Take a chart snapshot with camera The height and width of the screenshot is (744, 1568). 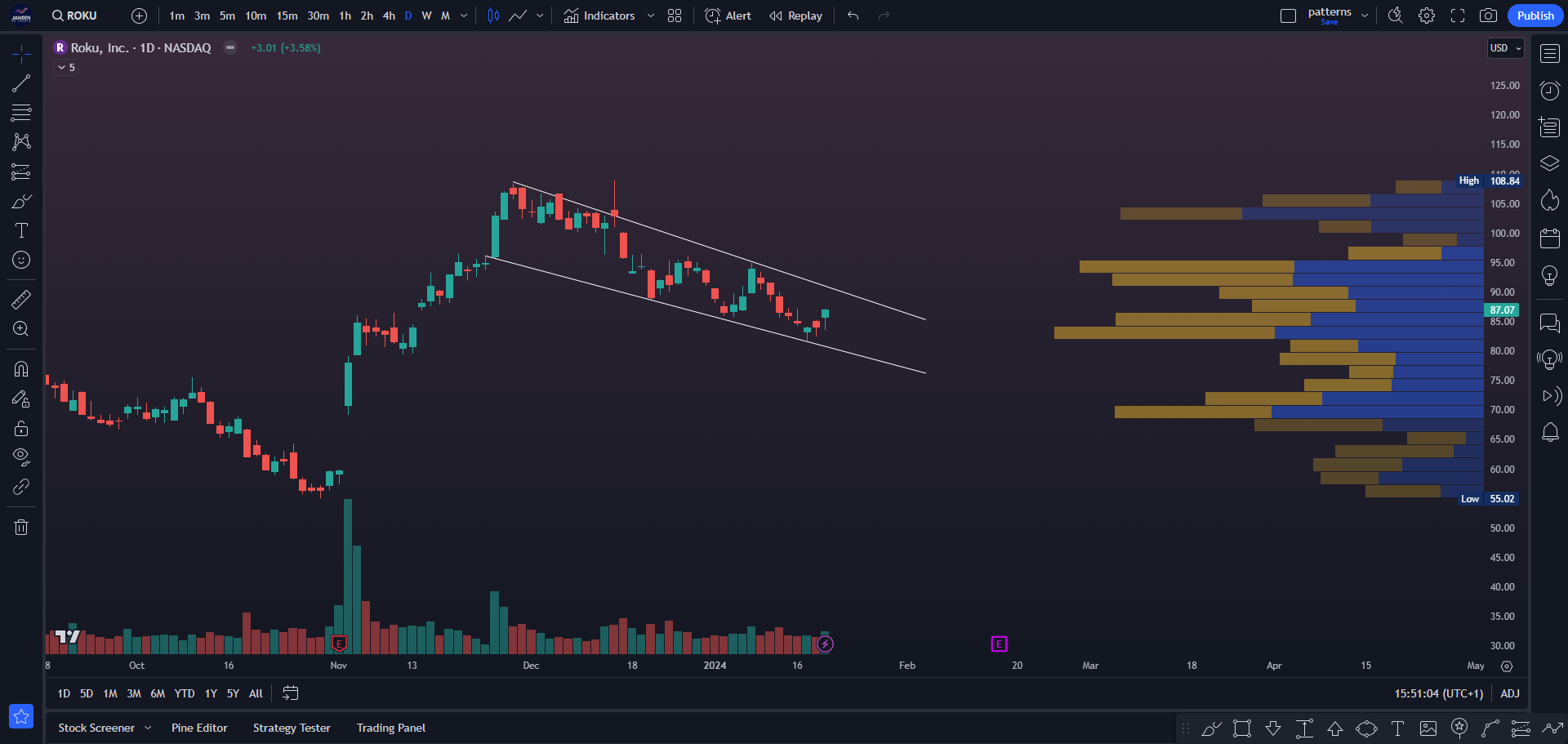click(x=1489, y=16)
